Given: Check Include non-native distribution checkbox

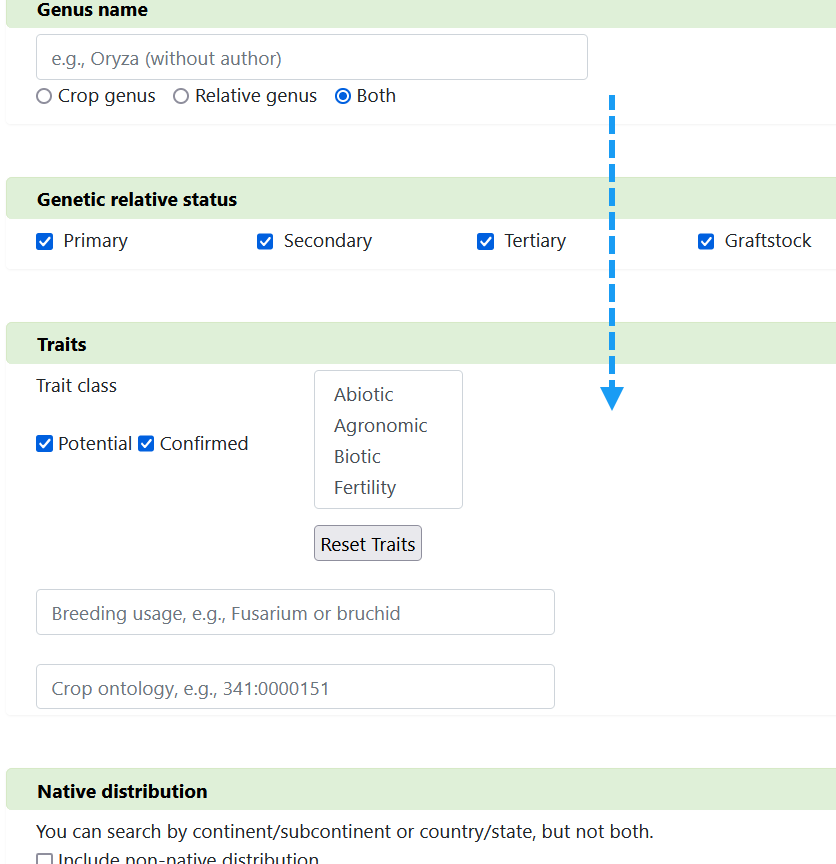Looking at the screenshot, I should click(45, 860).
